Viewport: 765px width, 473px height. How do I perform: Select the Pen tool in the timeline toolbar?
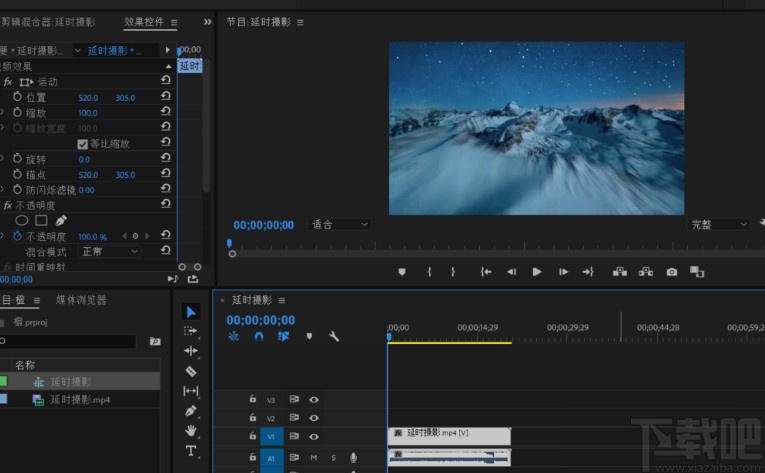[x=191, y=411]
